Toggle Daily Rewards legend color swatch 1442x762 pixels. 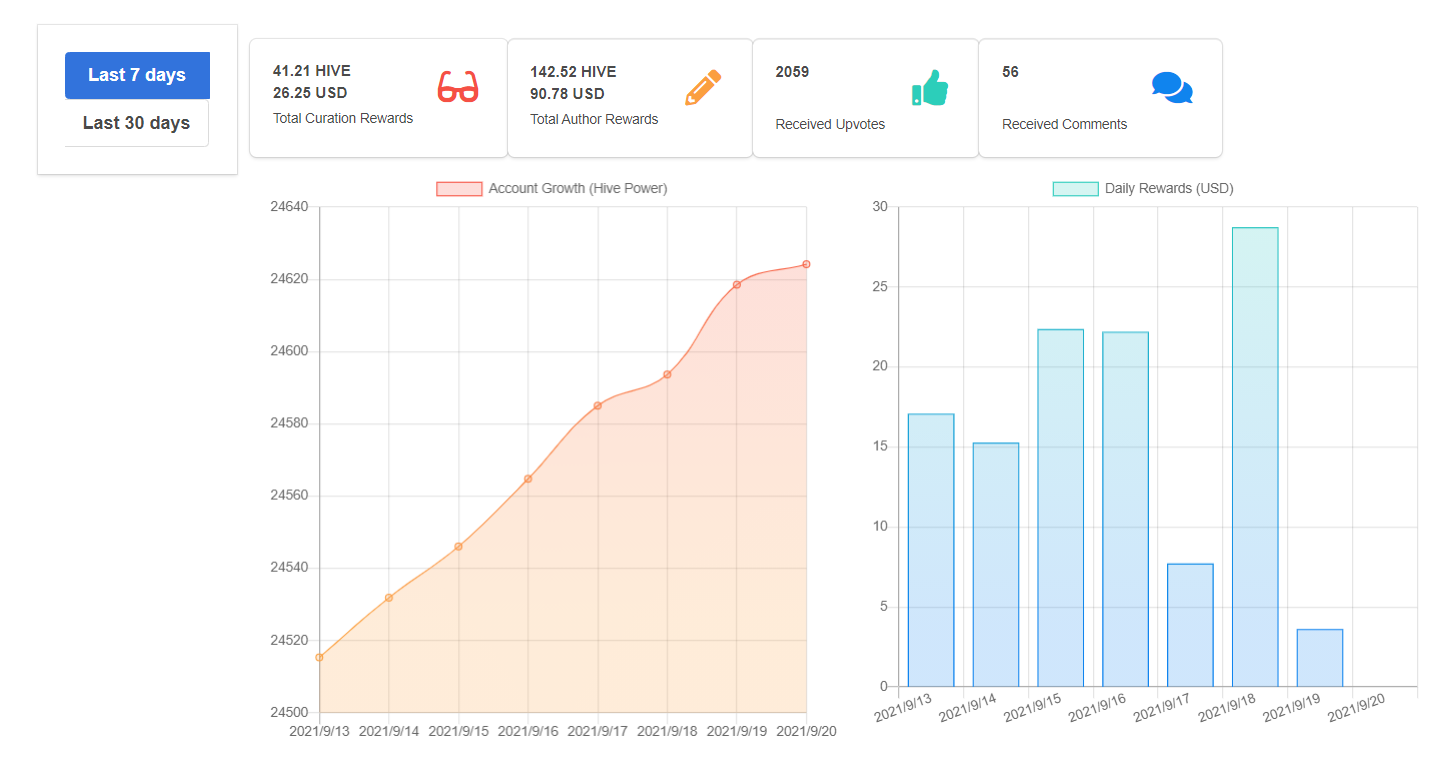tap(1076, 189)
